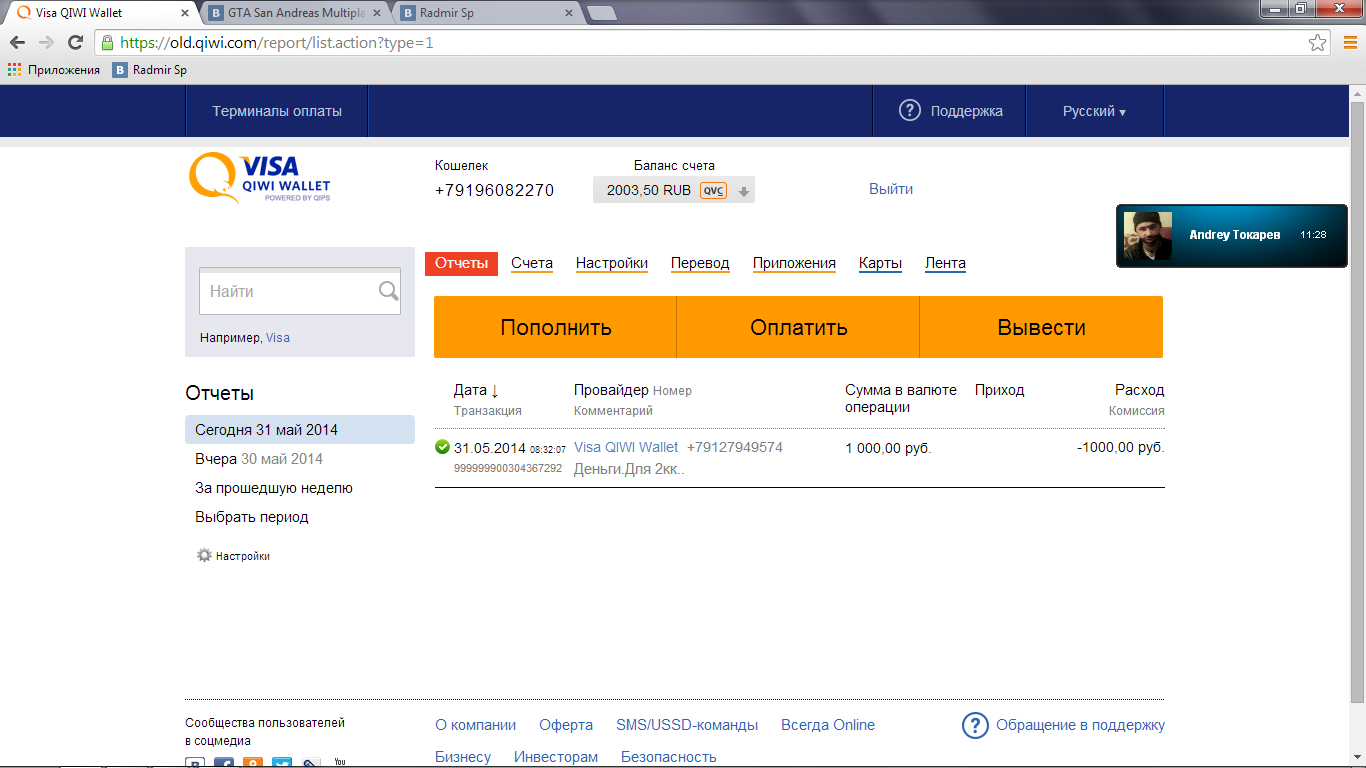Image resolution: width=1366 pixels, height=768 pixels.
Task: Click the QVC card badge icon
Action: [713, 190]
